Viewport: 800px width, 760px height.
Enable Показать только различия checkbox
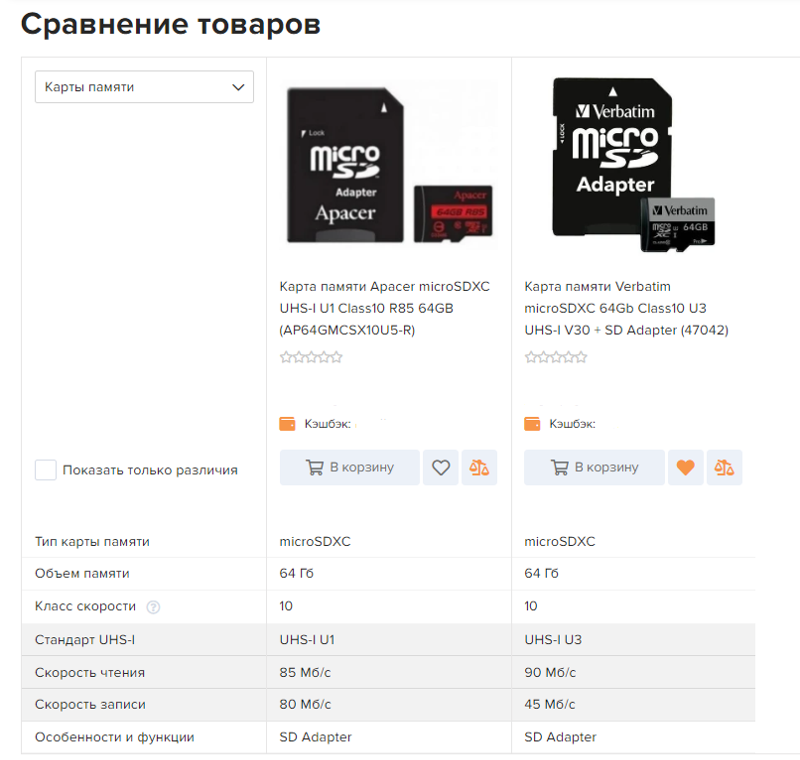coord(45,470)
